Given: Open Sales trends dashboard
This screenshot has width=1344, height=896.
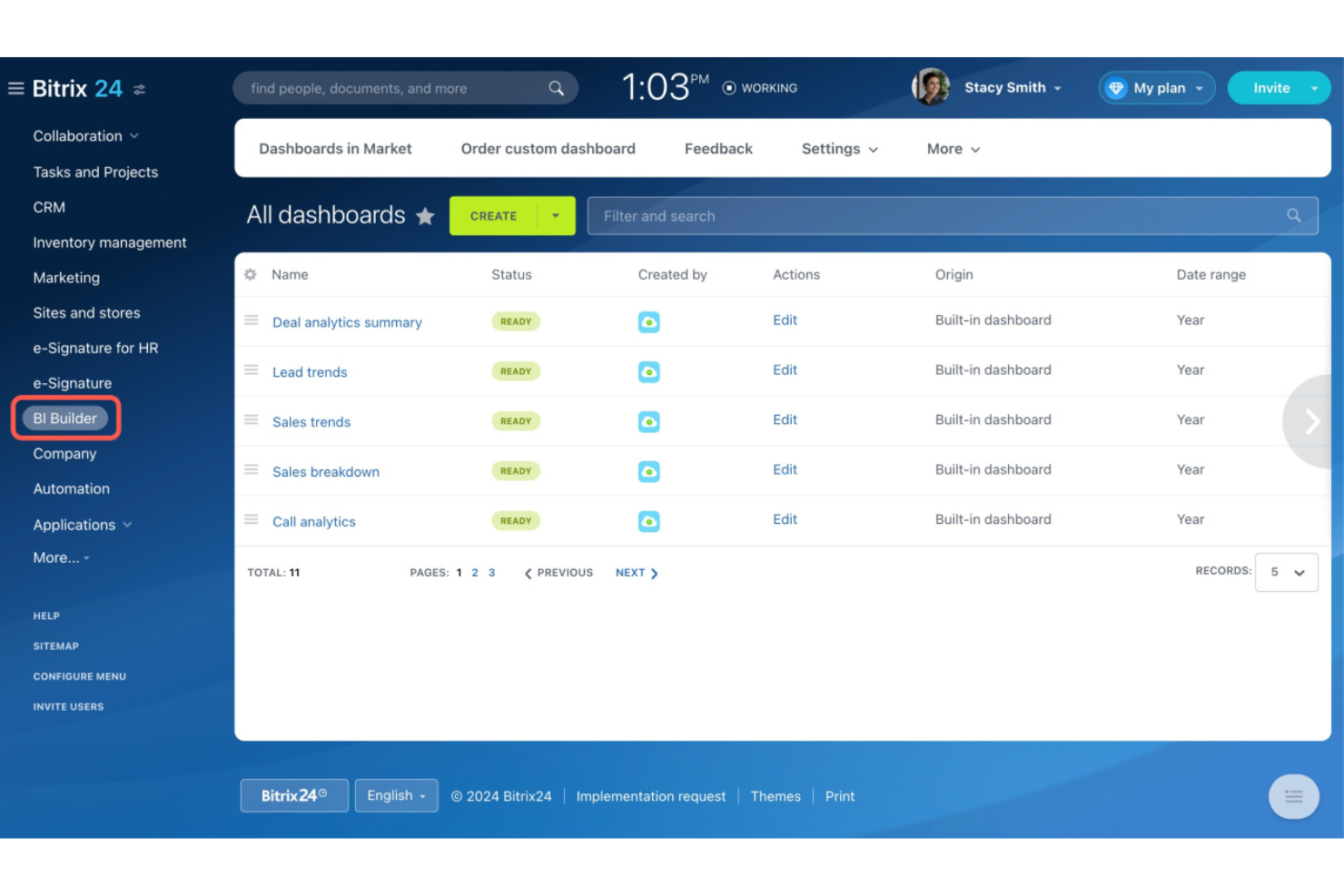Looking at the screenshot, I should (311, 422).
